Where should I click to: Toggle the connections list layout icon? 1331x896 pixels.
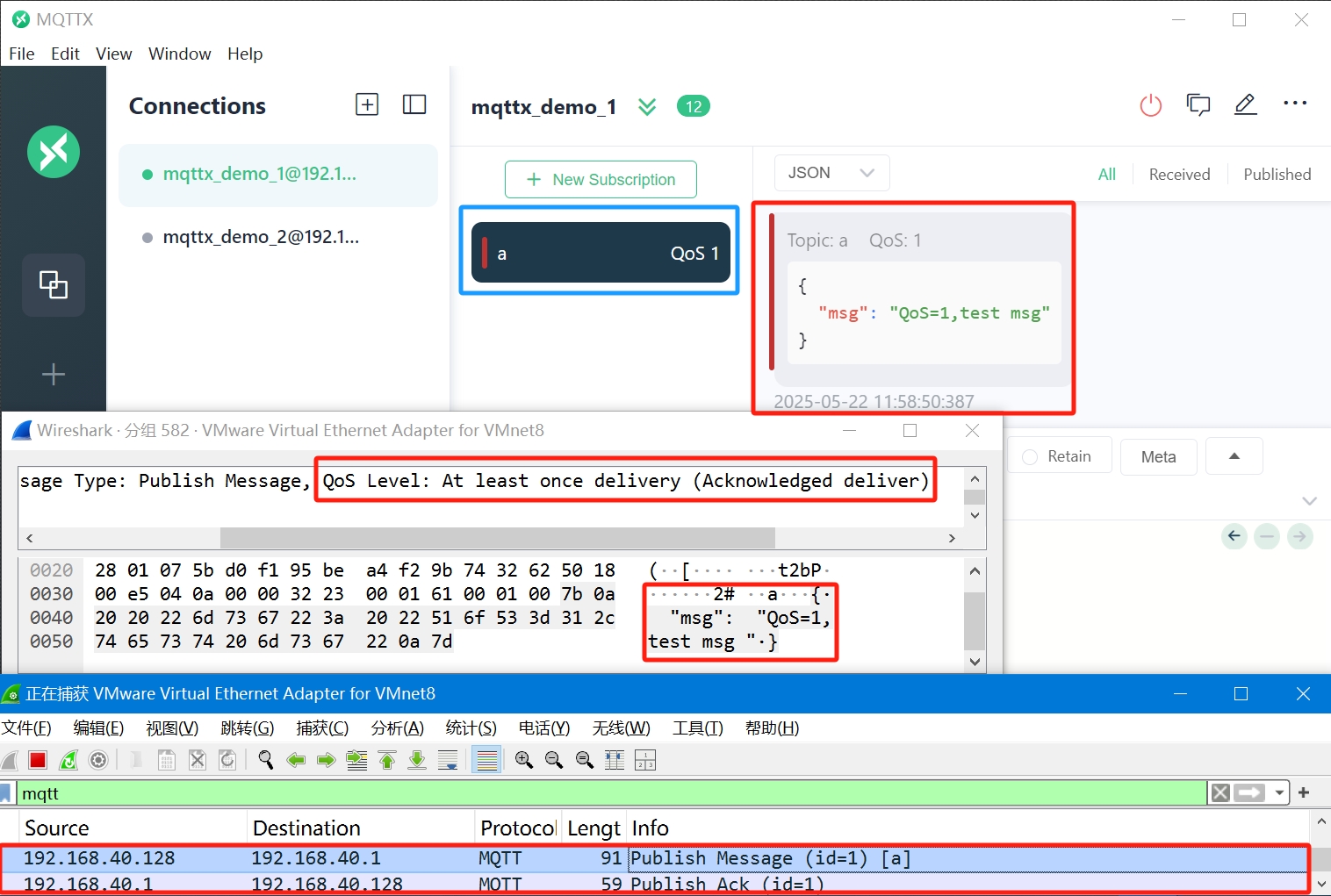(x=414, y=104)
